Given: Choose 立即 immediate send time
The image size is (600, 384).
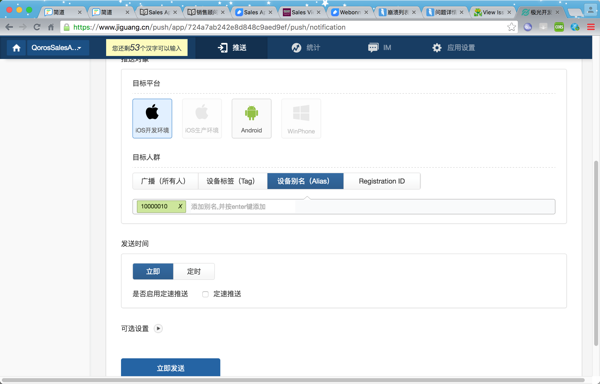Looking at the screenshot, I should pos(153,272).
